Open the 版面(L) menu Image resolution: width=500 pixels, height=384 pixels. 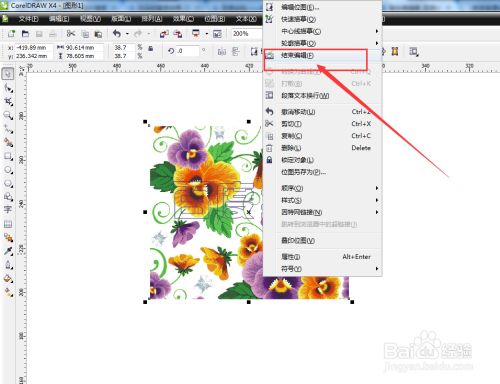click(x=121, y=19)
